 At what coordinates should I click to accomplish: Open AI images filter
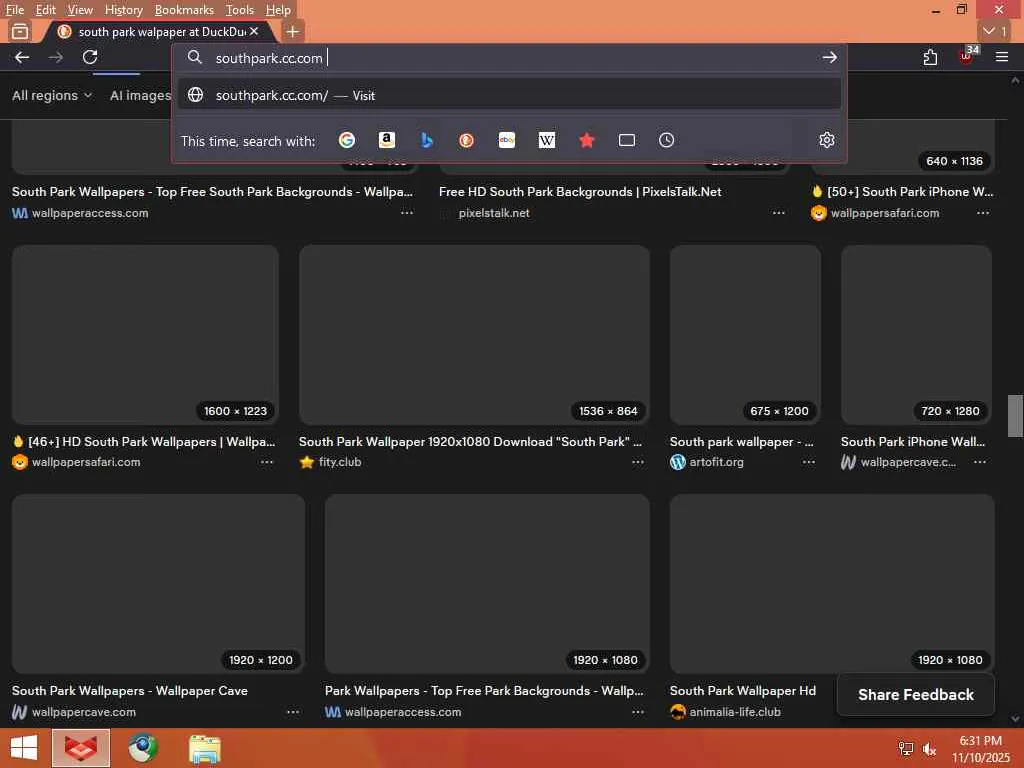pos(140,95)
